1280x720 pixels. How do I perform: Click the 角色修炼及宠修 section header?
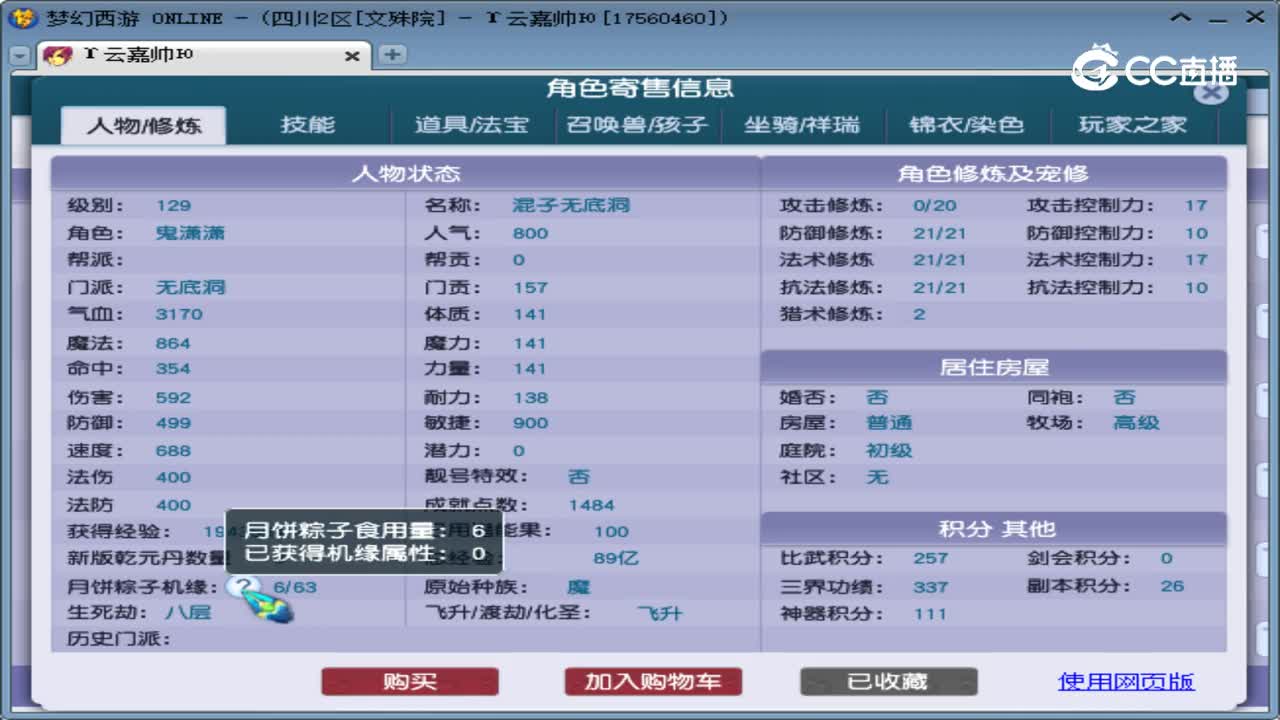coord(993,173)
